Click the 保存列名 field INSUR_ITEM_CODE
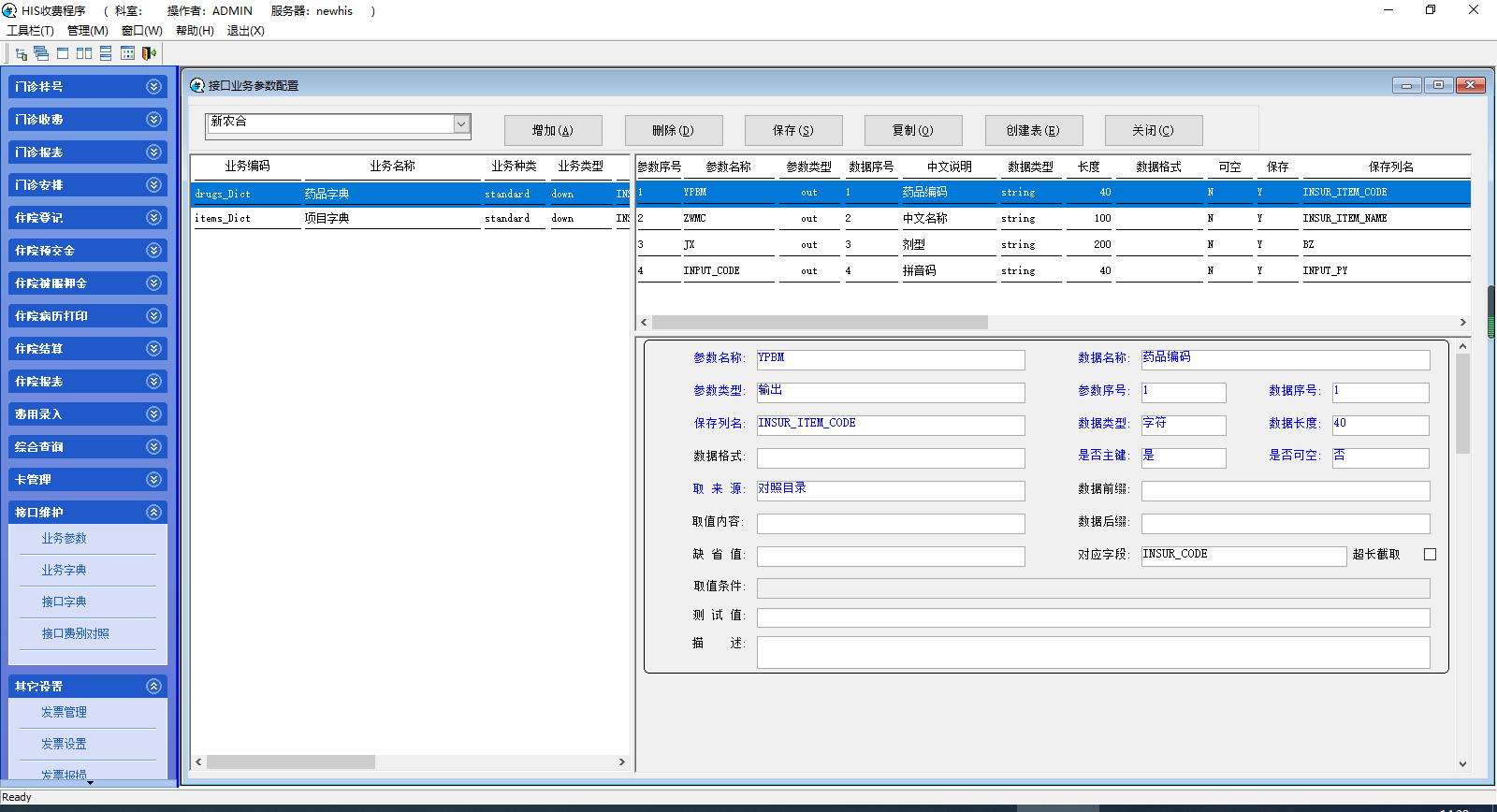Viewport: 1497px width, 812px height. (x=891, y=425)
